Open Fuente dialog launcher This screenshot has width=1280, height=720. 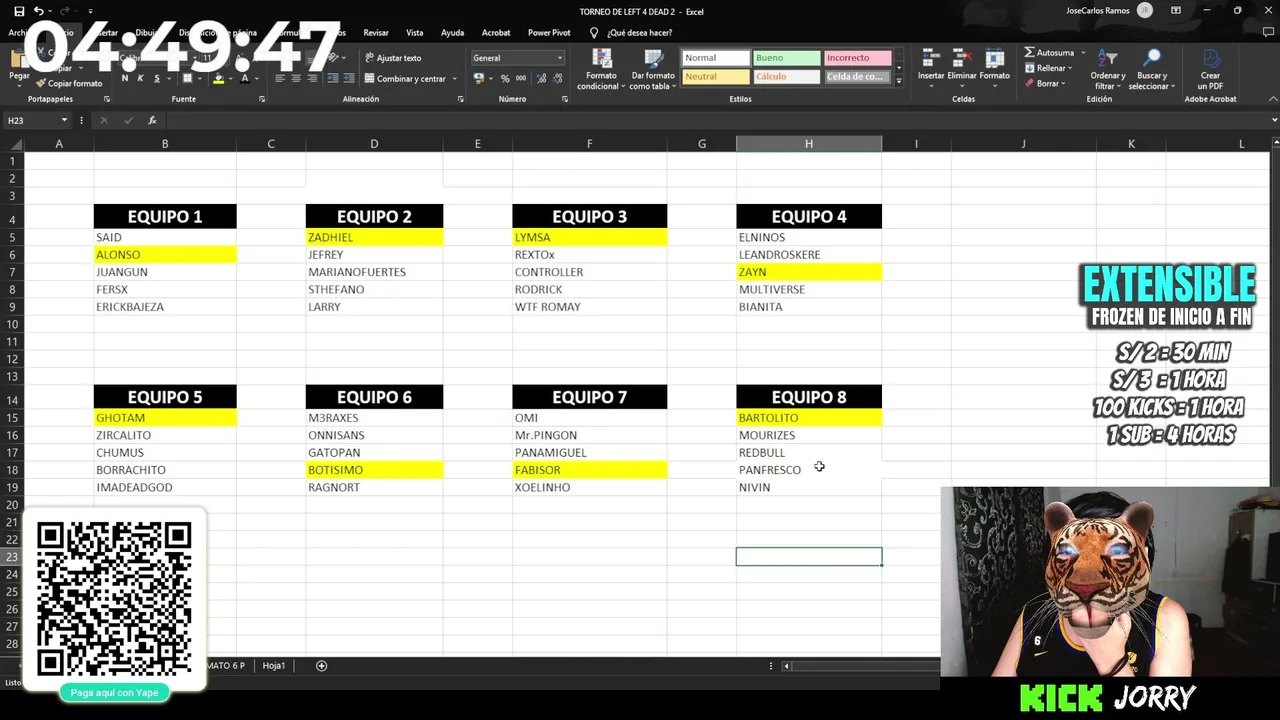262,99
